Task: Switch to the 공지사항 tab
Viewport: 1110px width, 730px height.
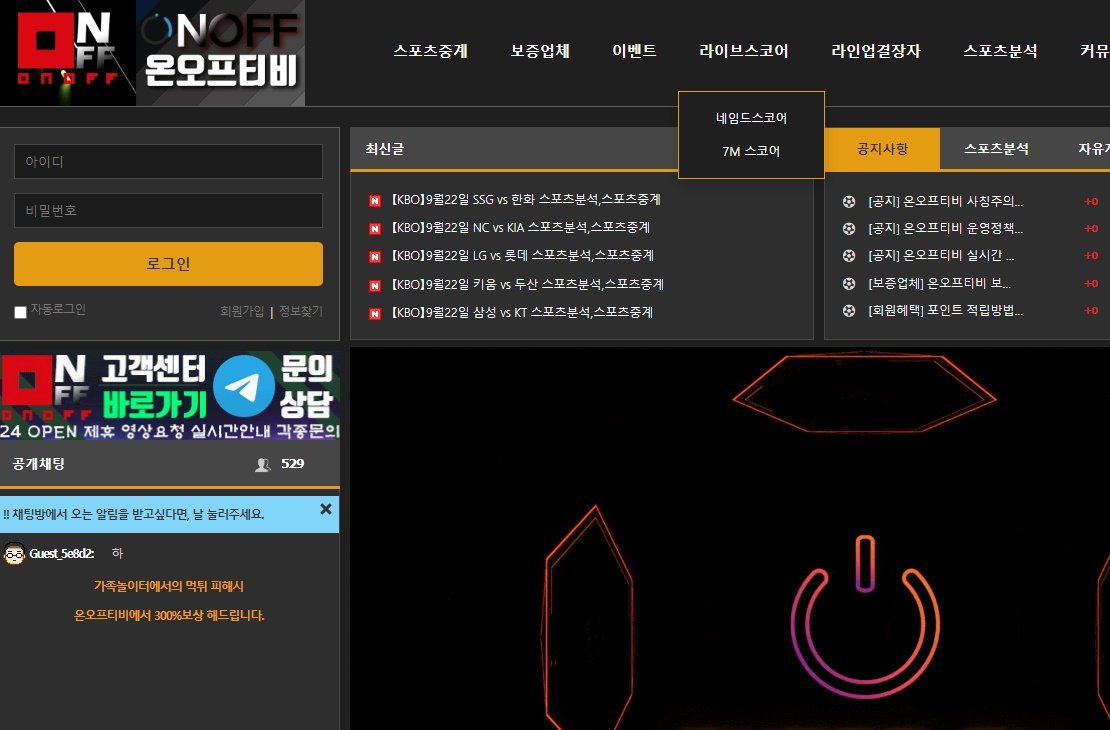Action: pos(882,149)
